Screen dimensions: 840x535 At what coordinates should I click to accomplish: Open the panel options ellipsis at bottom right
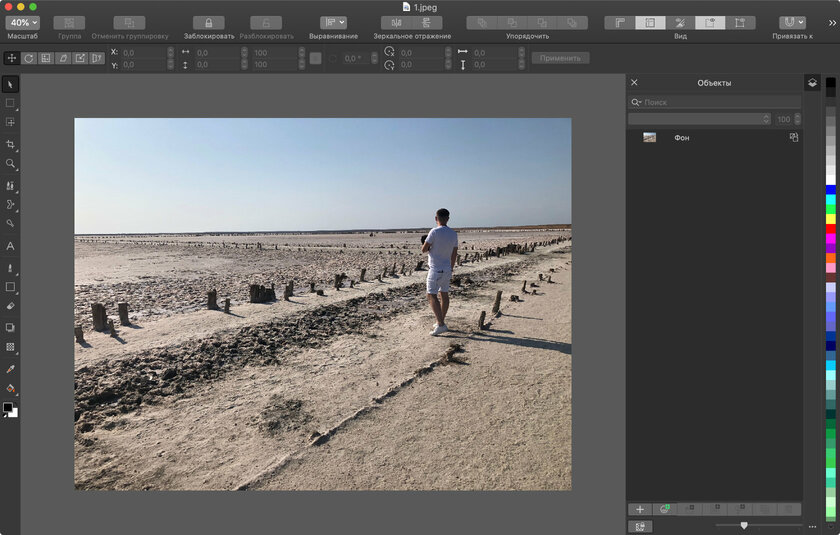click(x=812, y=526)
